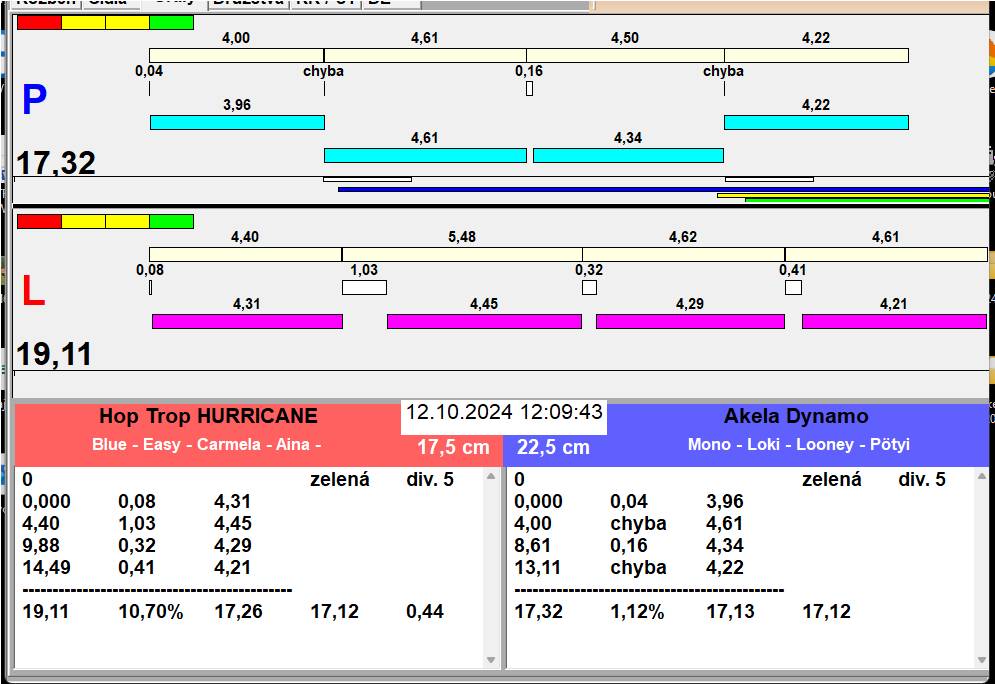Click the 0,16 changeover marker in P lane
This screenshot has height=684, width=995.
529,89
